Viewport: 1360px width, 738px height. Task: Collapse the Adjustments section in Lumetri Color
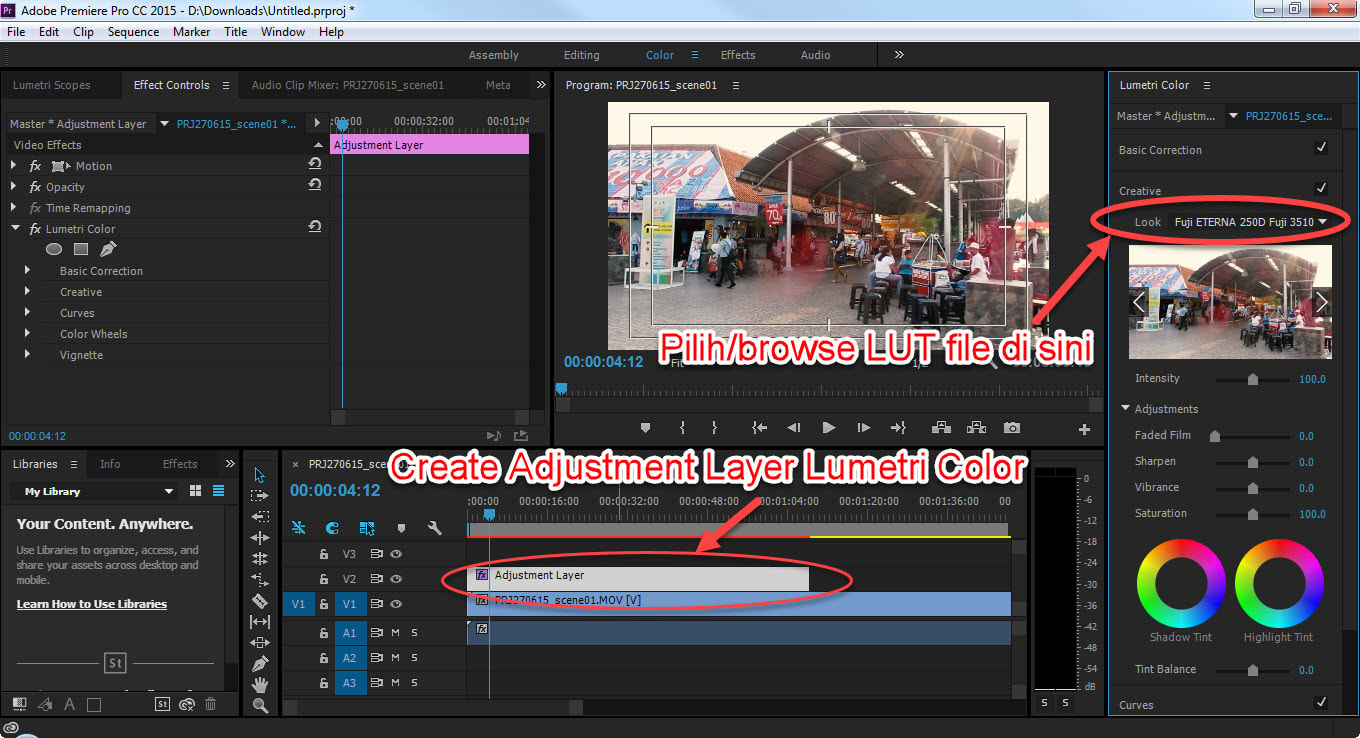point(1125,408)
